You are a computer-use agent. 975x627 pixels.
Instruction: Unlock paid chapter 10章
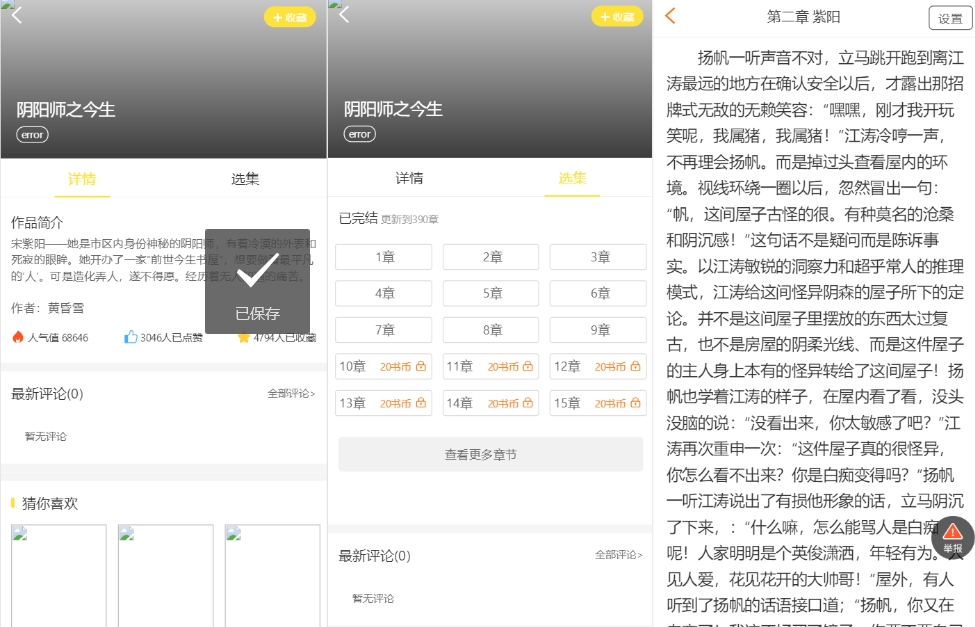click(x=384, y=366)
